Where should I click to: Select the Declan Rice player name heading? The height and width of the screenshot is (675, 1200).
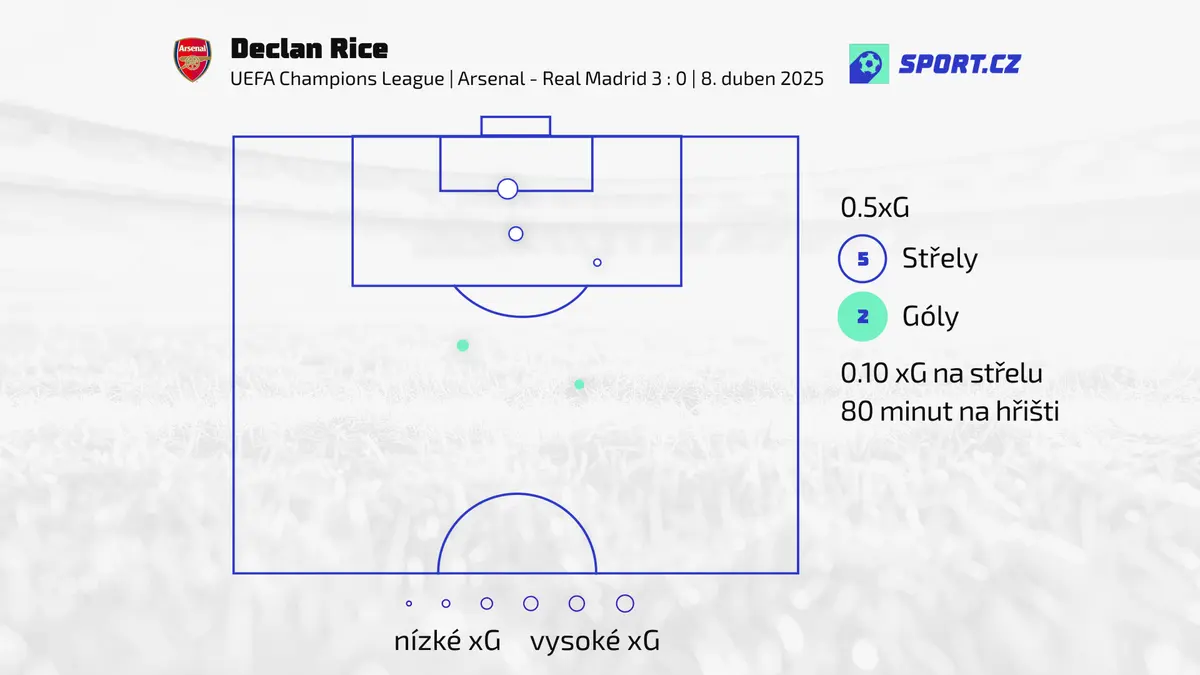tap(309, 48)
